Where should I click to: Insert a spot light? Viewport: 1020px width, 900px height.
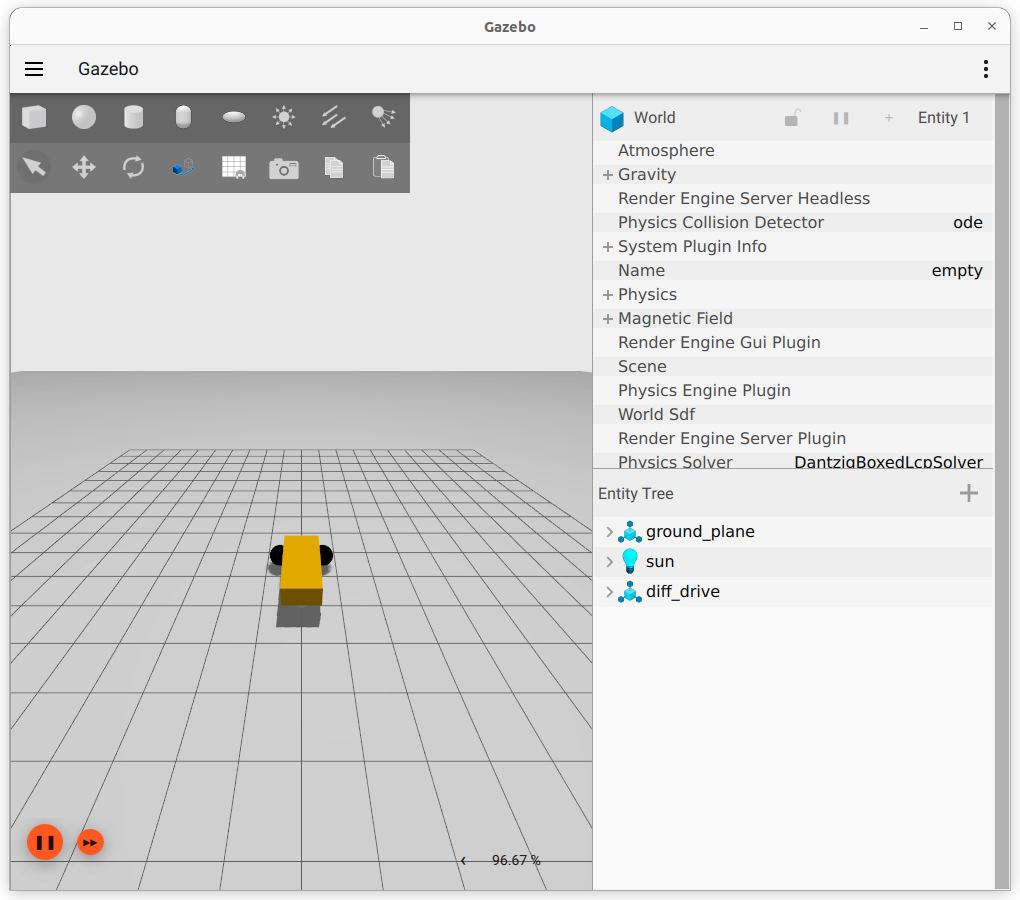pyautogui.click(x=383, y=118)
